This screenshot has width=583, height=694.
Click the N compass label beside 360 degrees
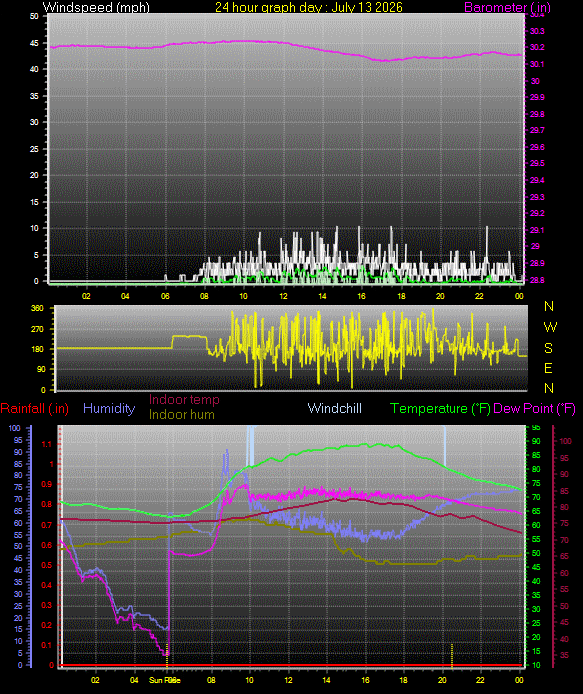coord(548,306)
